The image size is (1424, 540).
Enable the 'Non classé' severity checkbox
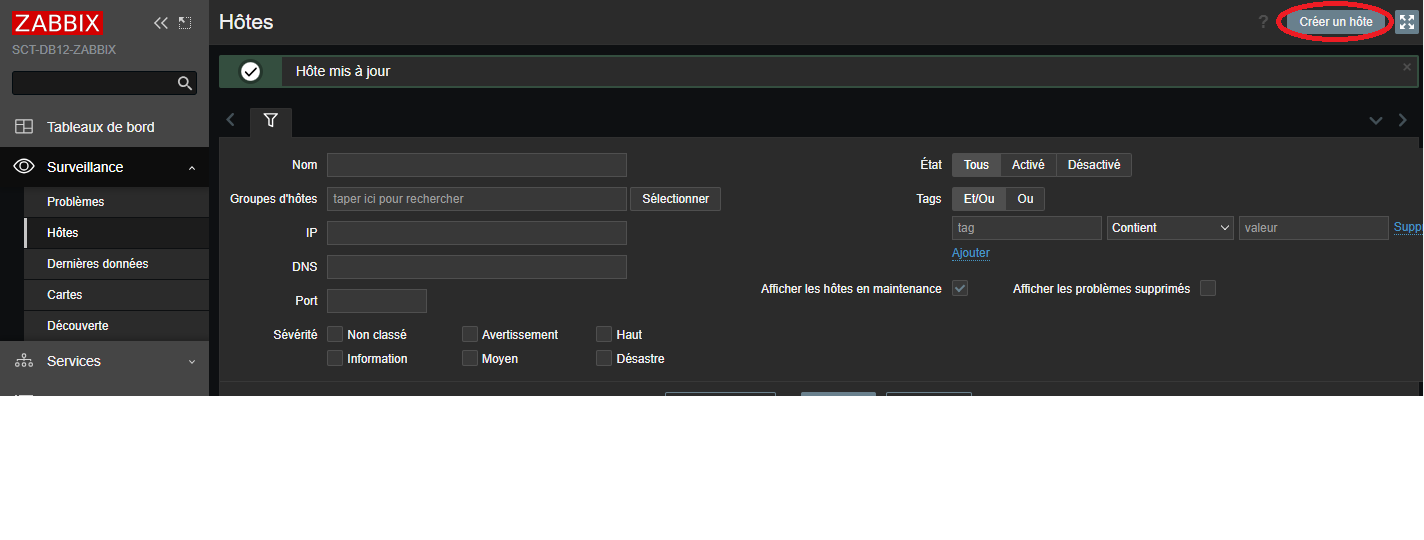[335, 334]
